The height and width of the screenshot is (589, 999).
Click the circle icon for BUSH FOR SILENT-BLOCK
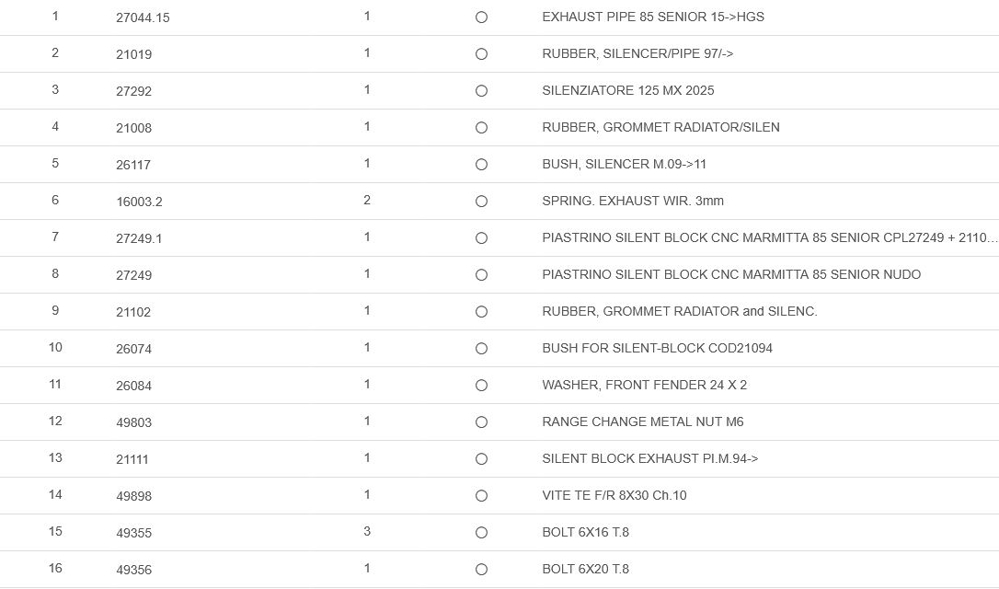click(x=481, y=348)
